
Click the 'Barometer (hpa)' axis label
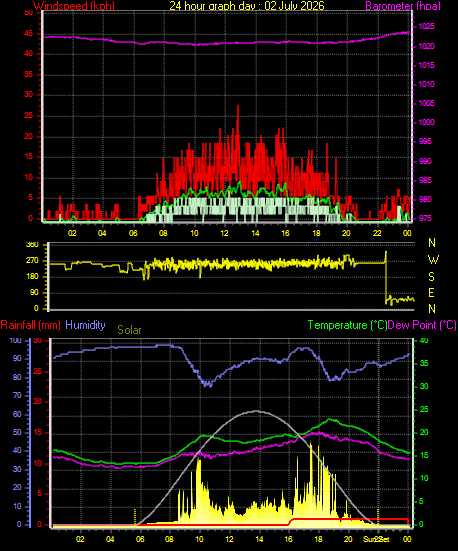(x=402, y=5)
